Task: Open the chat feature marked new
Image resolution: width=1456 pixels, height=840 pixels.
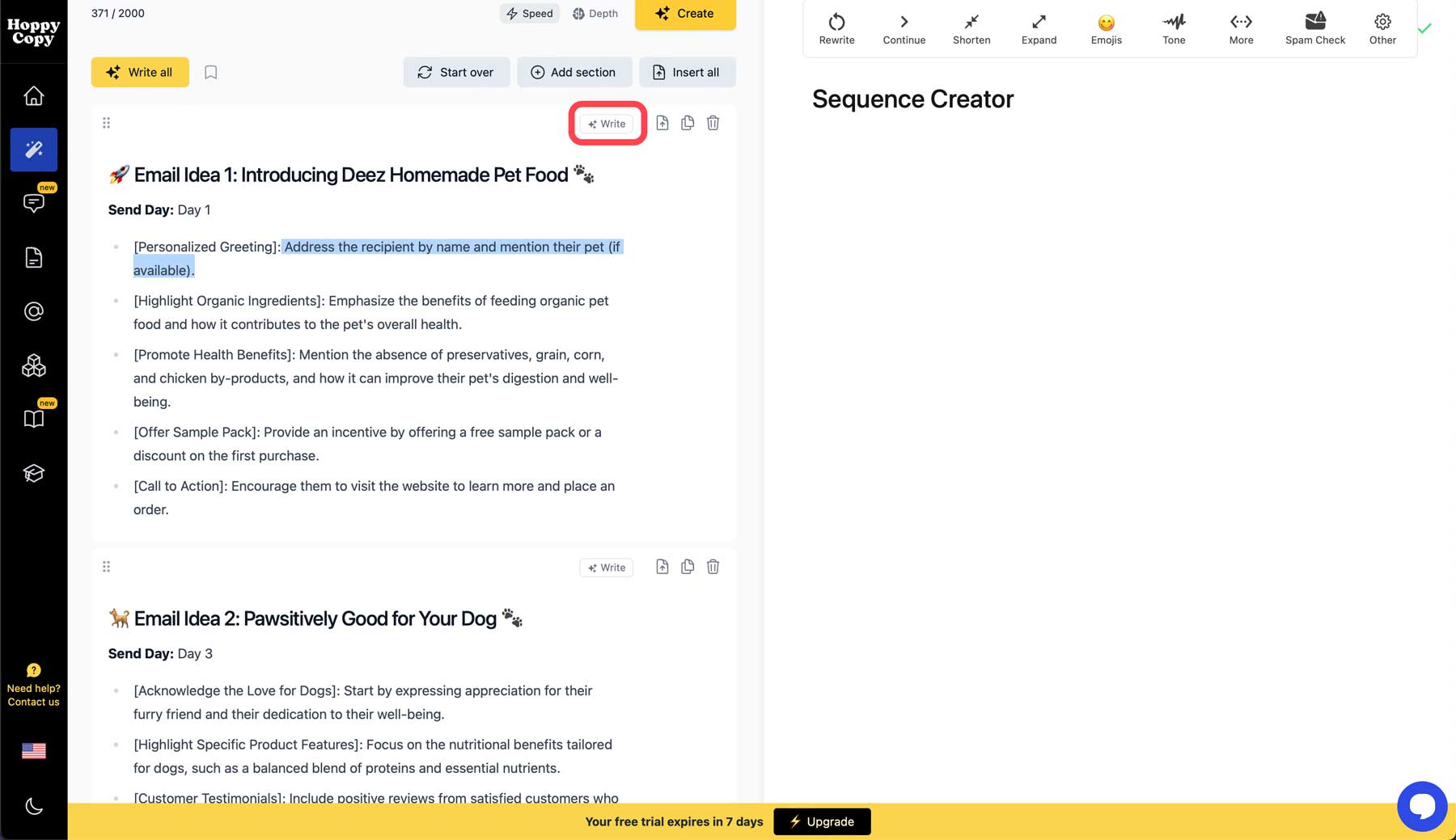Action: tap(33, 202)
